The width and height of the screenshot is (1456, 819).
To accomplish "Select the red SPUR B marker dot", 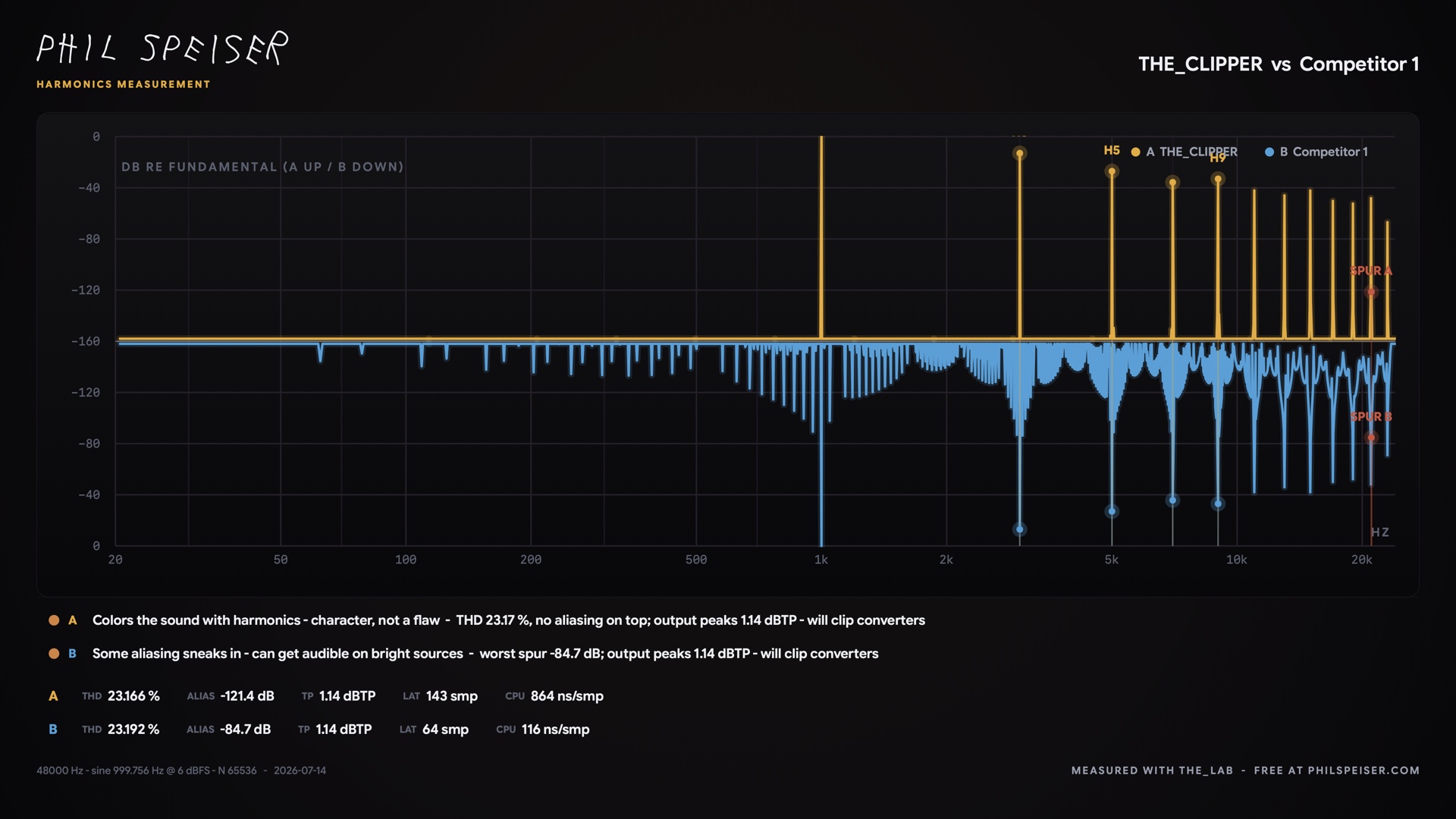I will point(1370,438).
